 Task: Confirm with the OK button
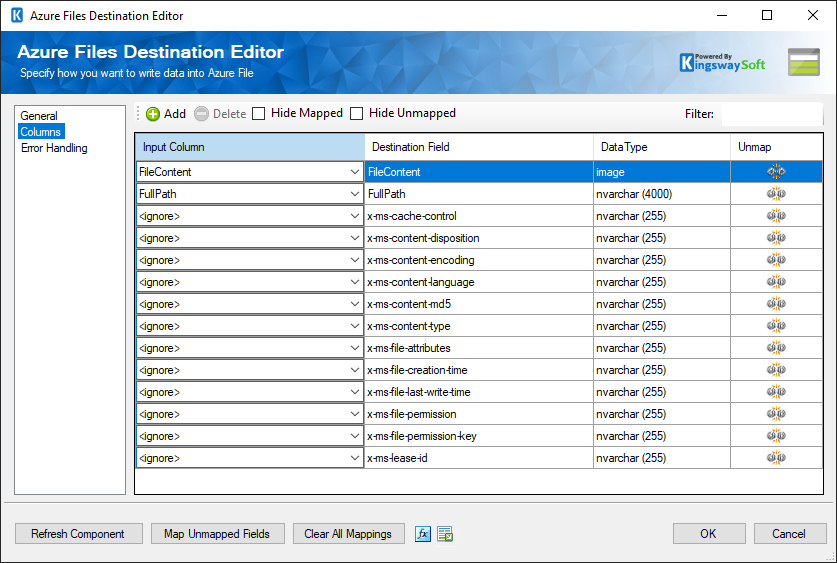tap(709, 534)
